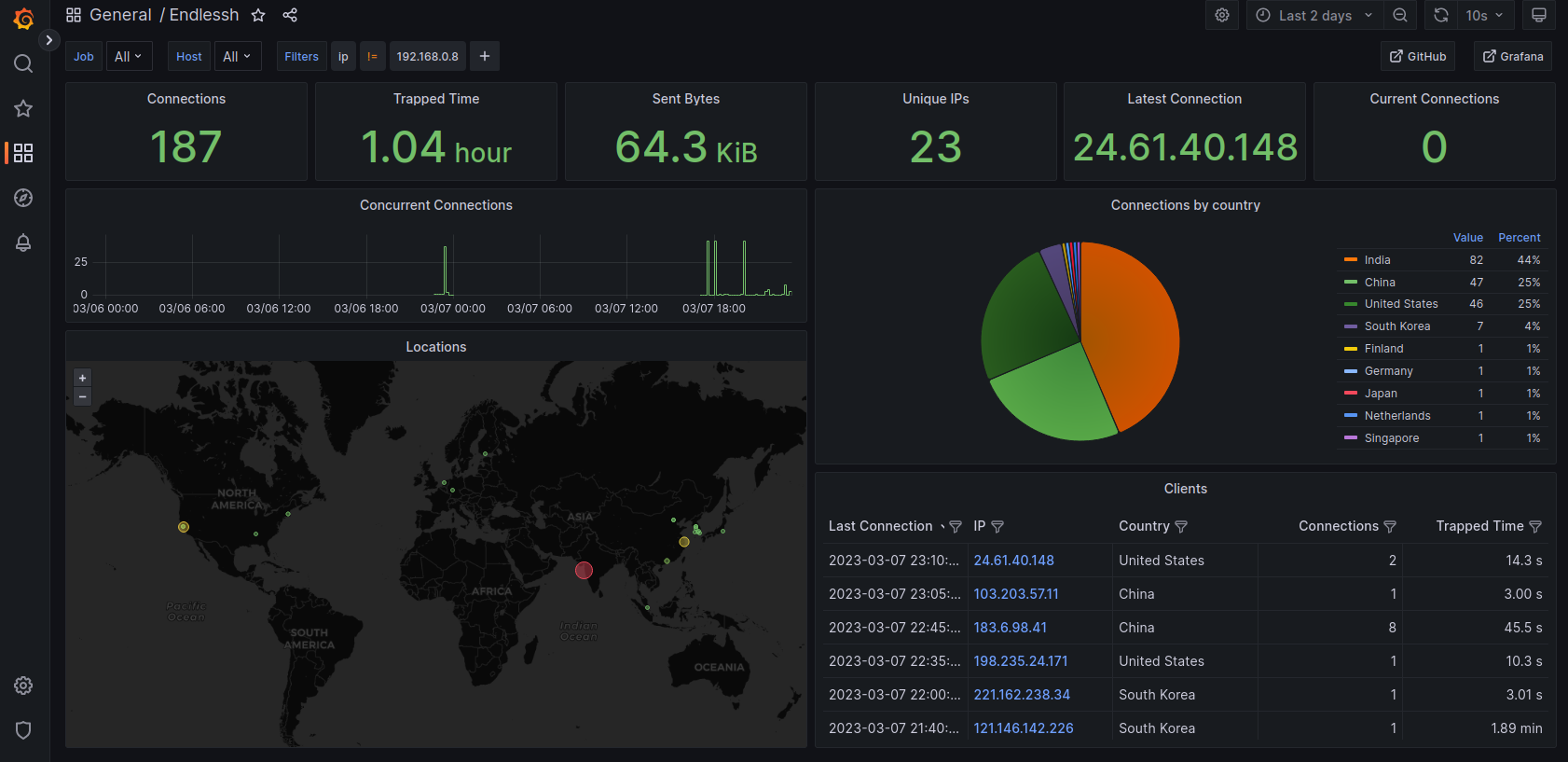Open the GitHub link button

[1418, 57]
